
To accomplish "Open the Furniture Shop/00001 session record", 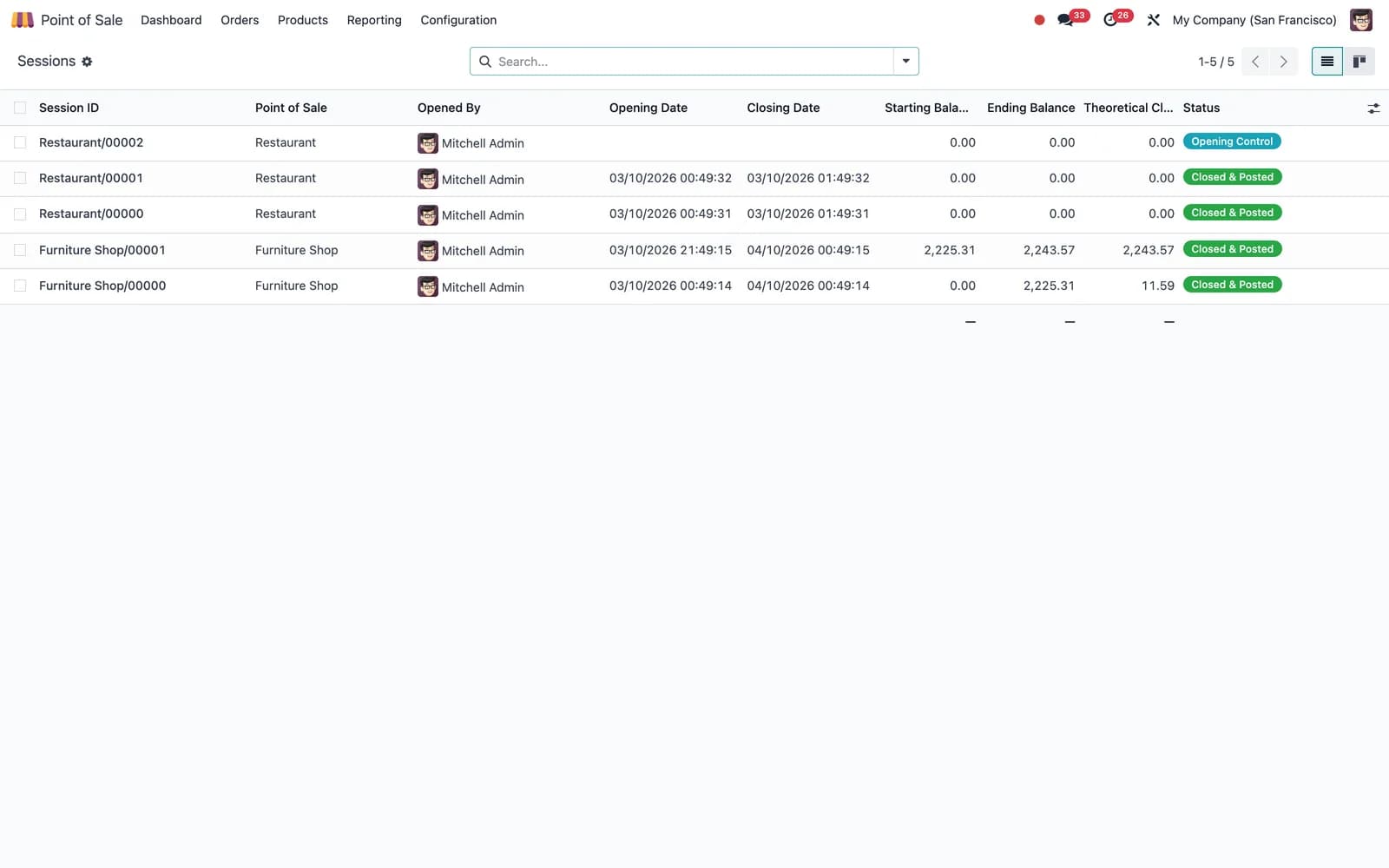I will point(102,250).
